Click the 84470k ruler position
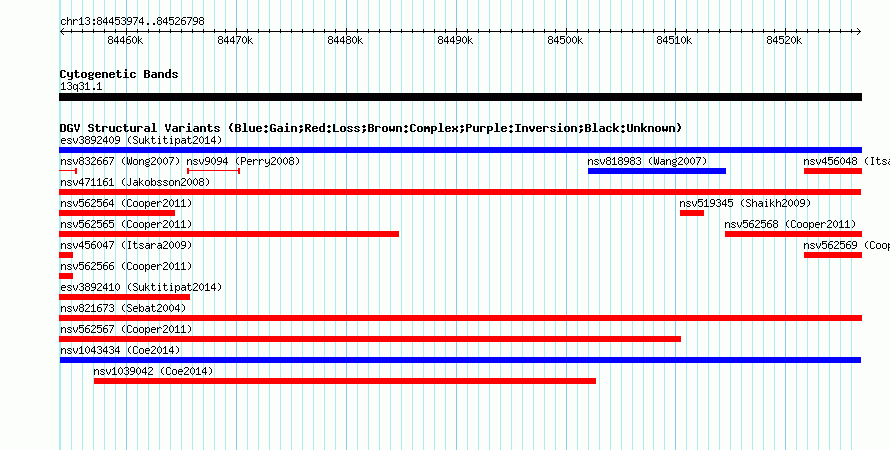Image resolution: width=890 pixels, height=450 pixels. tap(235, 40)
